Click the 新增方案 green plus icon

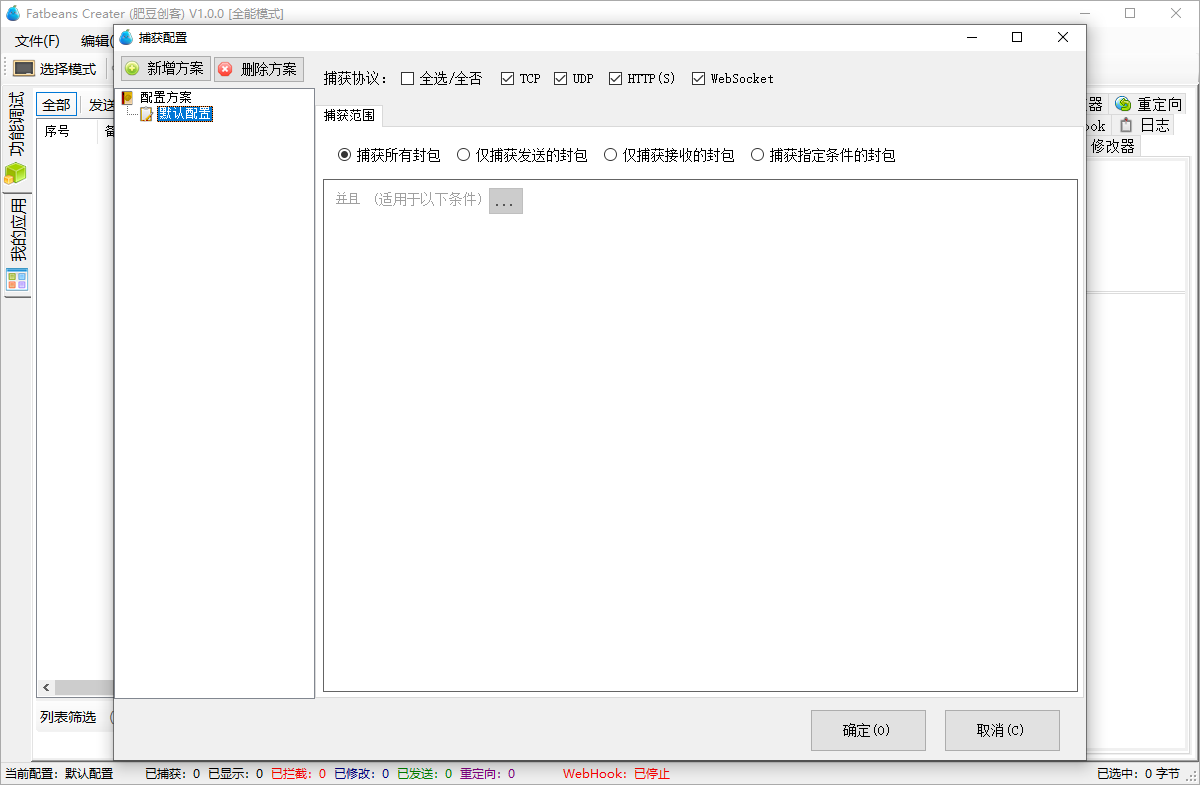click(x=133, y=68)
